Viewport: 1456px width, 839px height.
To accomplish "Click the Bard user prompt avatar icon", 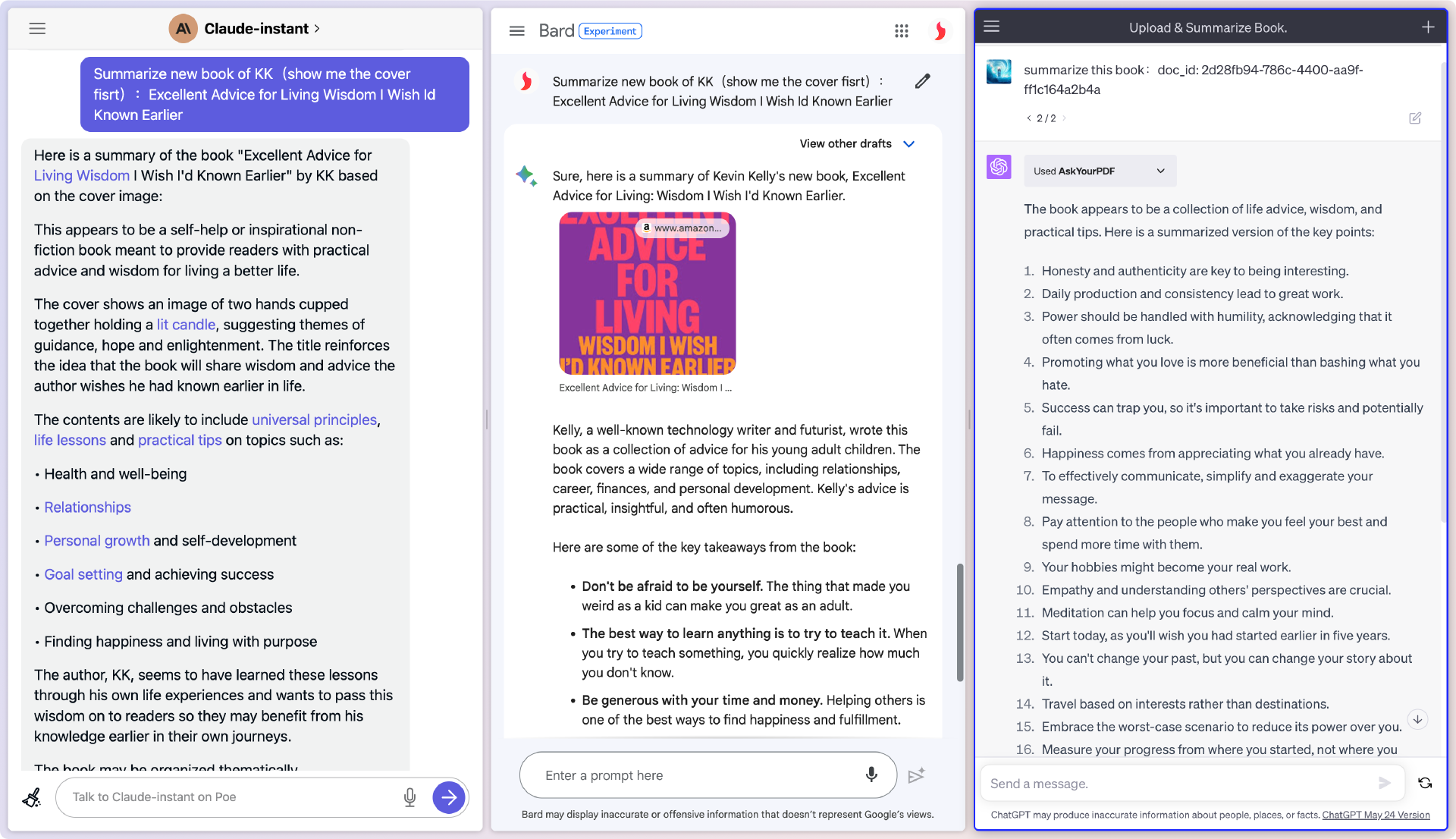I will 526,81.
